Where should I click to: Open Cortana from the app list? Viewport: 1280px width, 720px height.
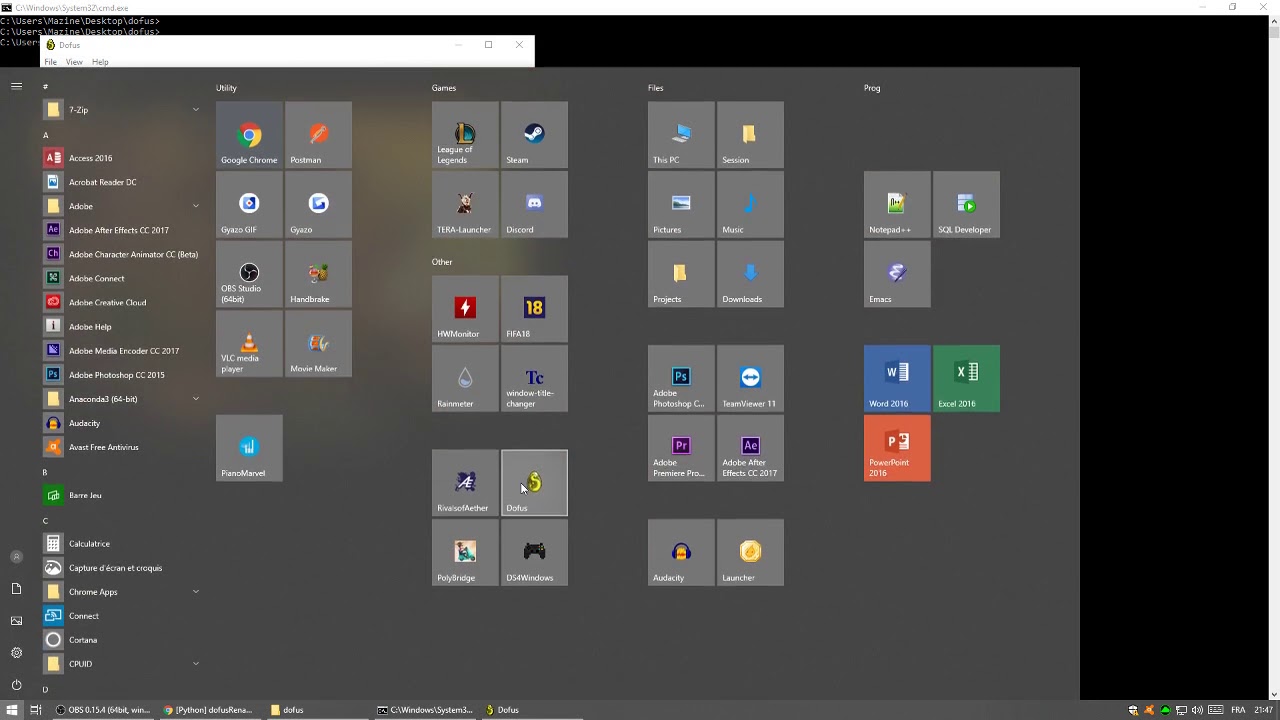pos(121,640)
